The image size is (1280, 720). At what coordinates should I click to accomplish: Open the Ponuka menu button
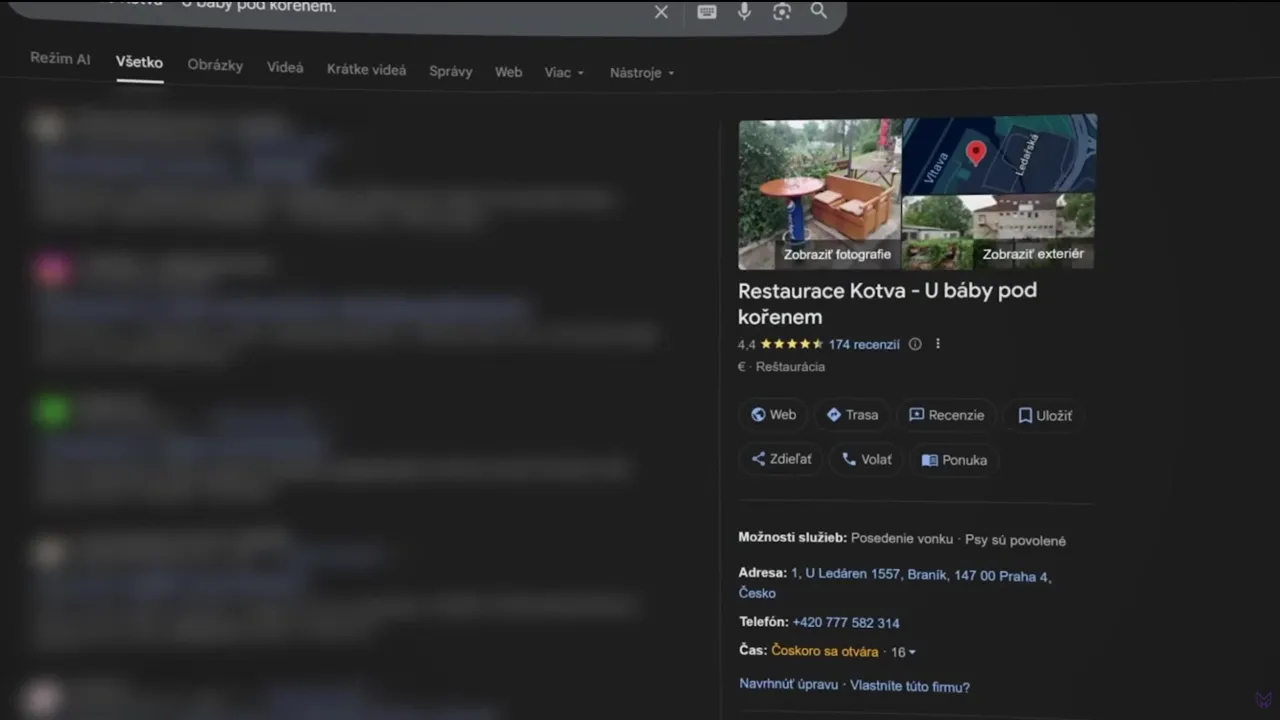[954, 460]
